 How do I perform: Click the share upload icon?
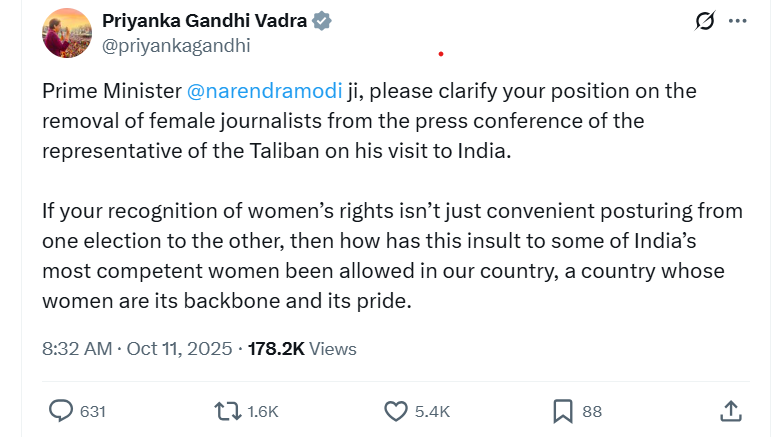tap(730, 411)
